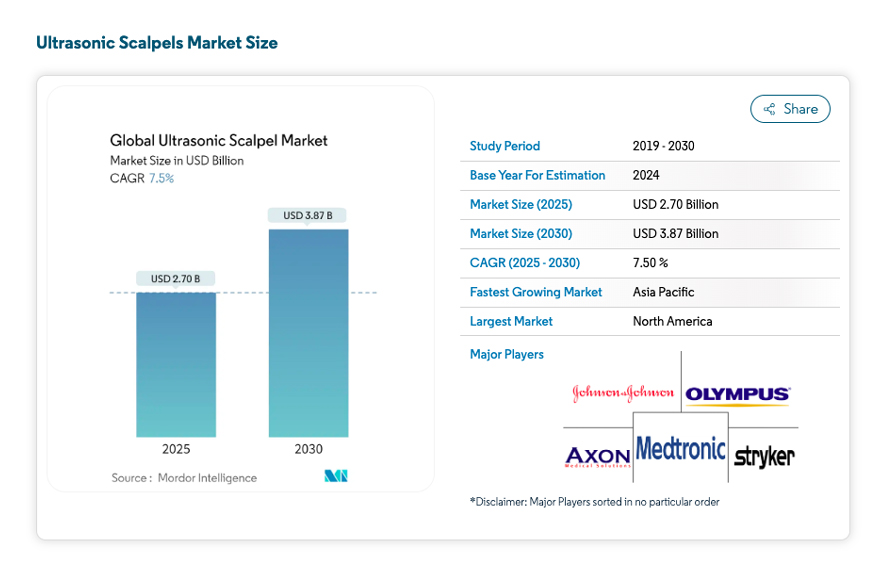This screenshot has width=895, height=573.
Task: Click the 2030 bar in chart
Action: pyautogui.click(x=308, y=333)
